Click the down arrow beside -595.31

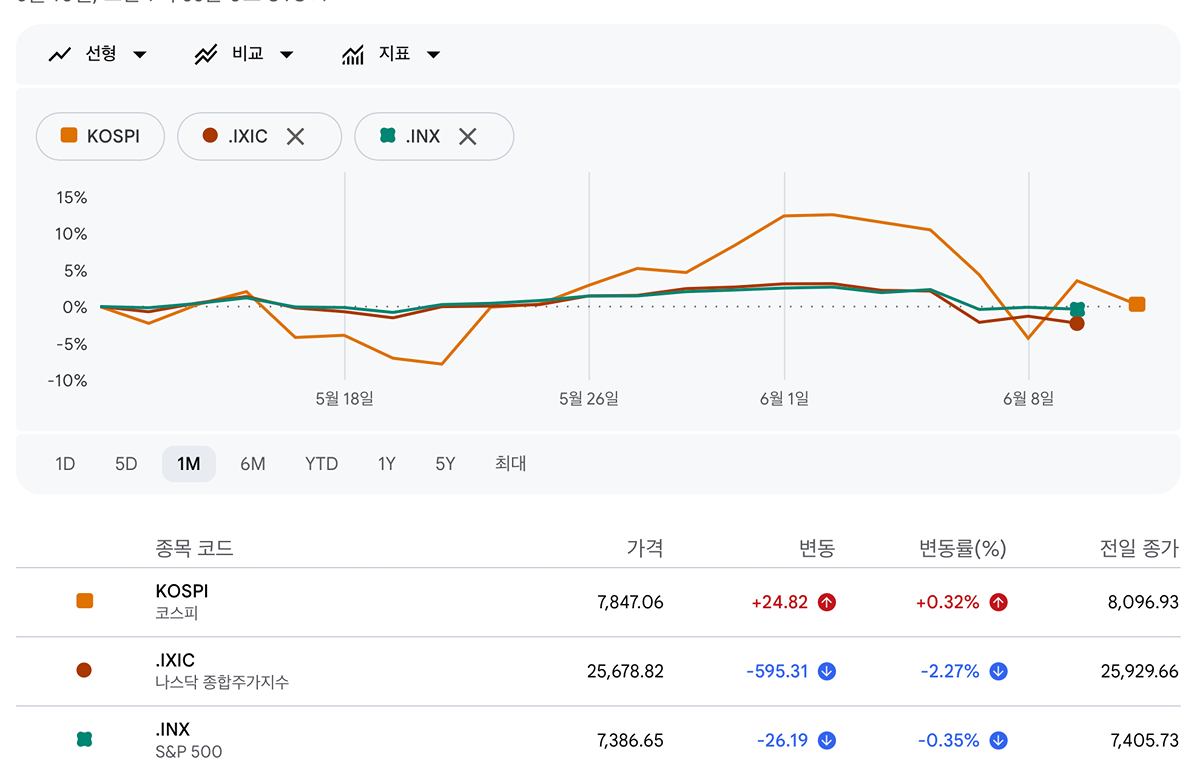(x=827, y=671)
